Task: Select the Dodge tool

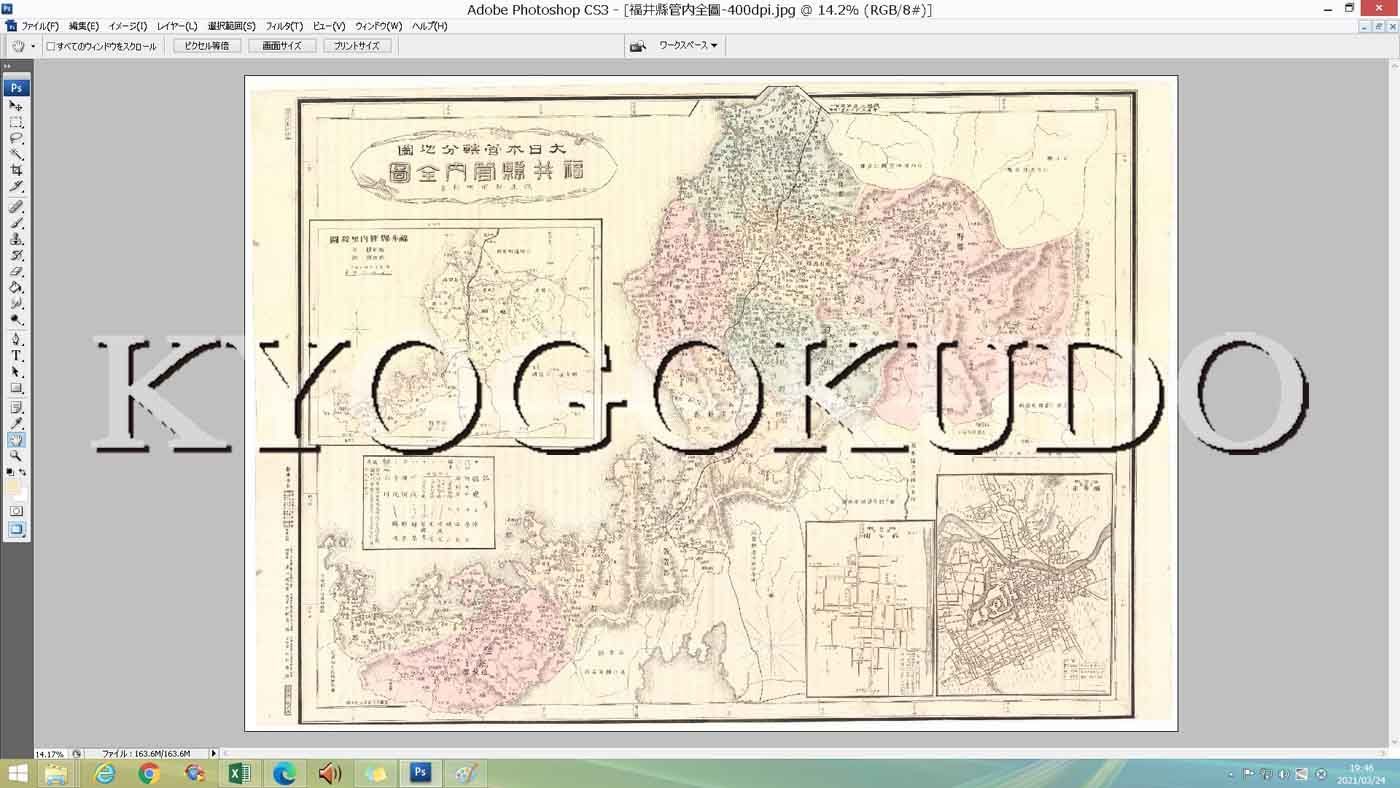Action: click(x=16, y=319)
